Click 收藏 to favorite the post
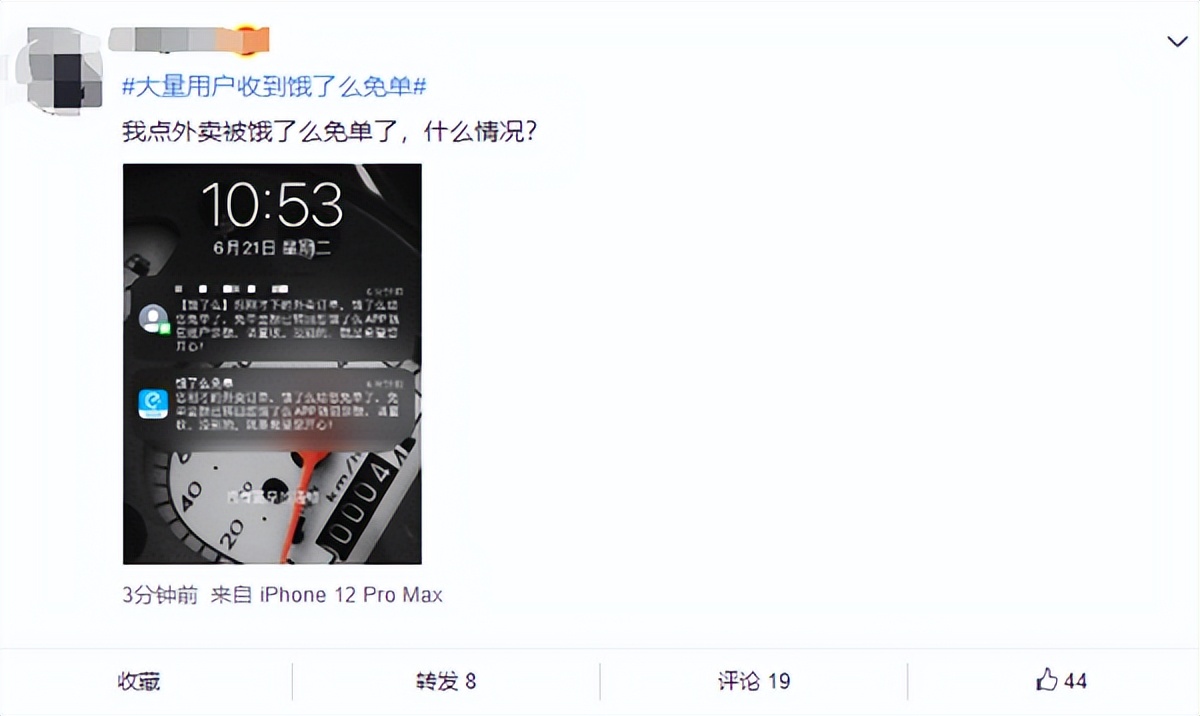 [139, 681]
